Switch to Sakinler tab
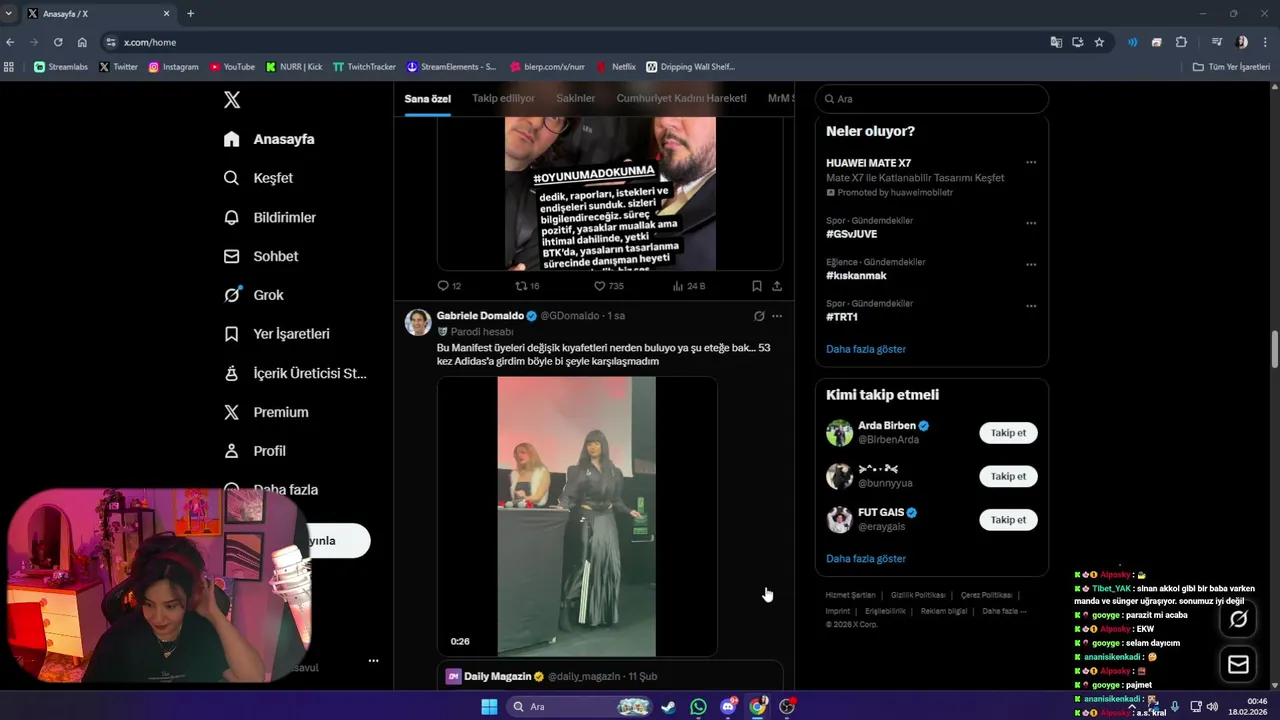 click(x=575, y=98)
